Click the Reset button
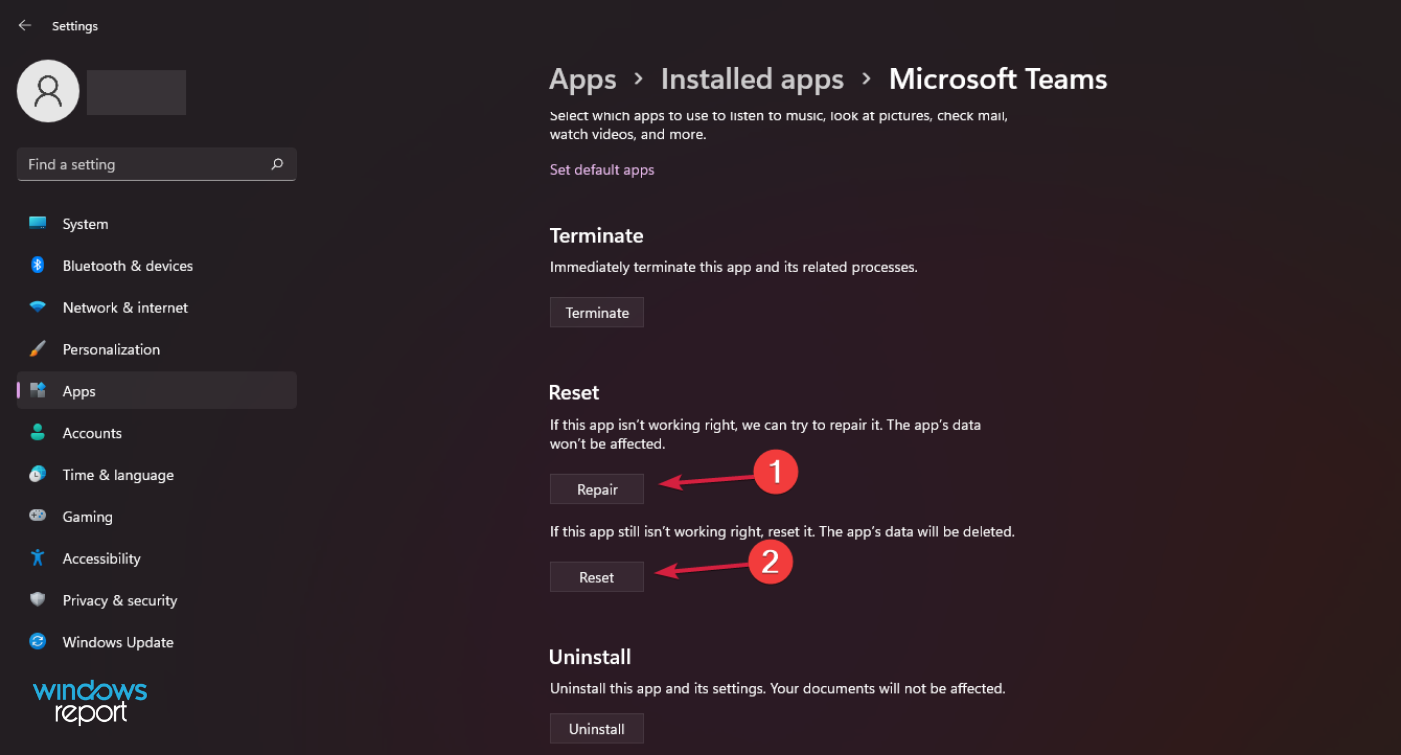Screen dimensions: 1401x755 (x=597, y=577)
